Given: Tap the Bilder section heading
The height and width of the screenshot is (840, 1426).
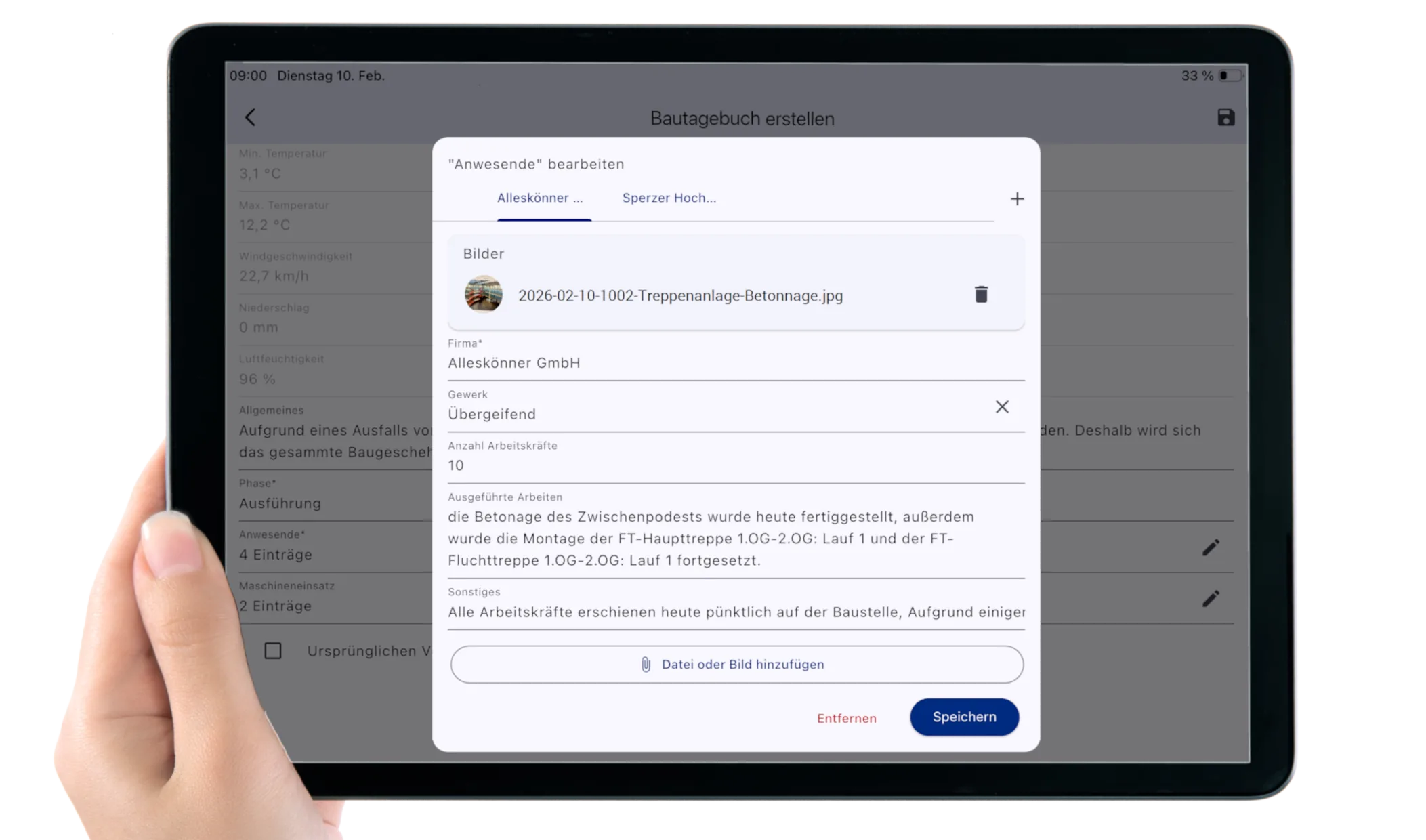Looking at the screenshot, I should 483,253.
